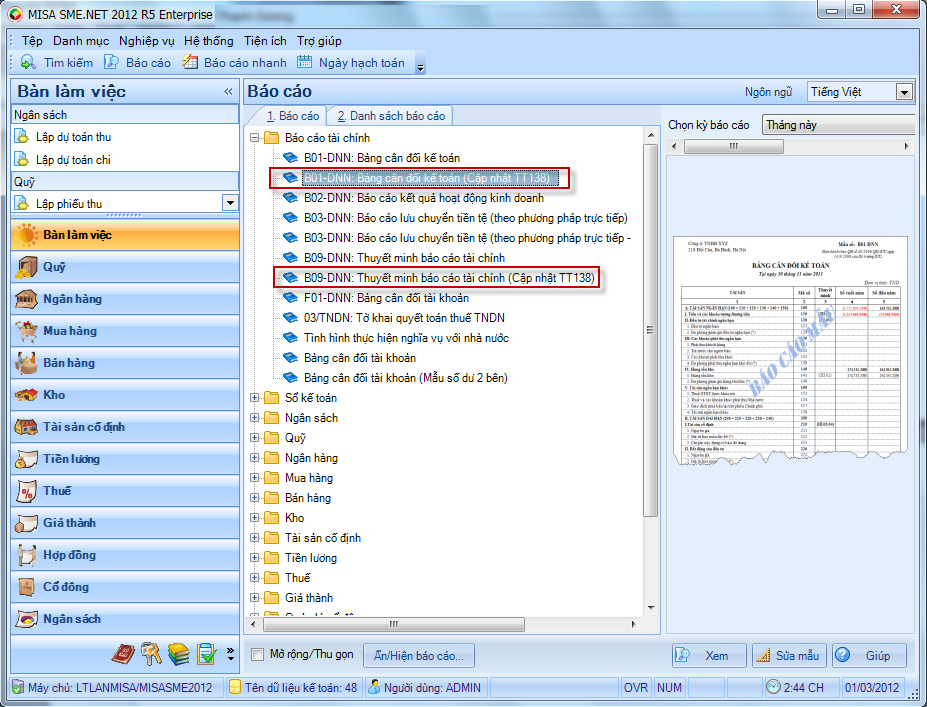Click Người dùng: ADMIN in status bar
This screenshot has height=707, width=927.
click(x=426, y=687)
